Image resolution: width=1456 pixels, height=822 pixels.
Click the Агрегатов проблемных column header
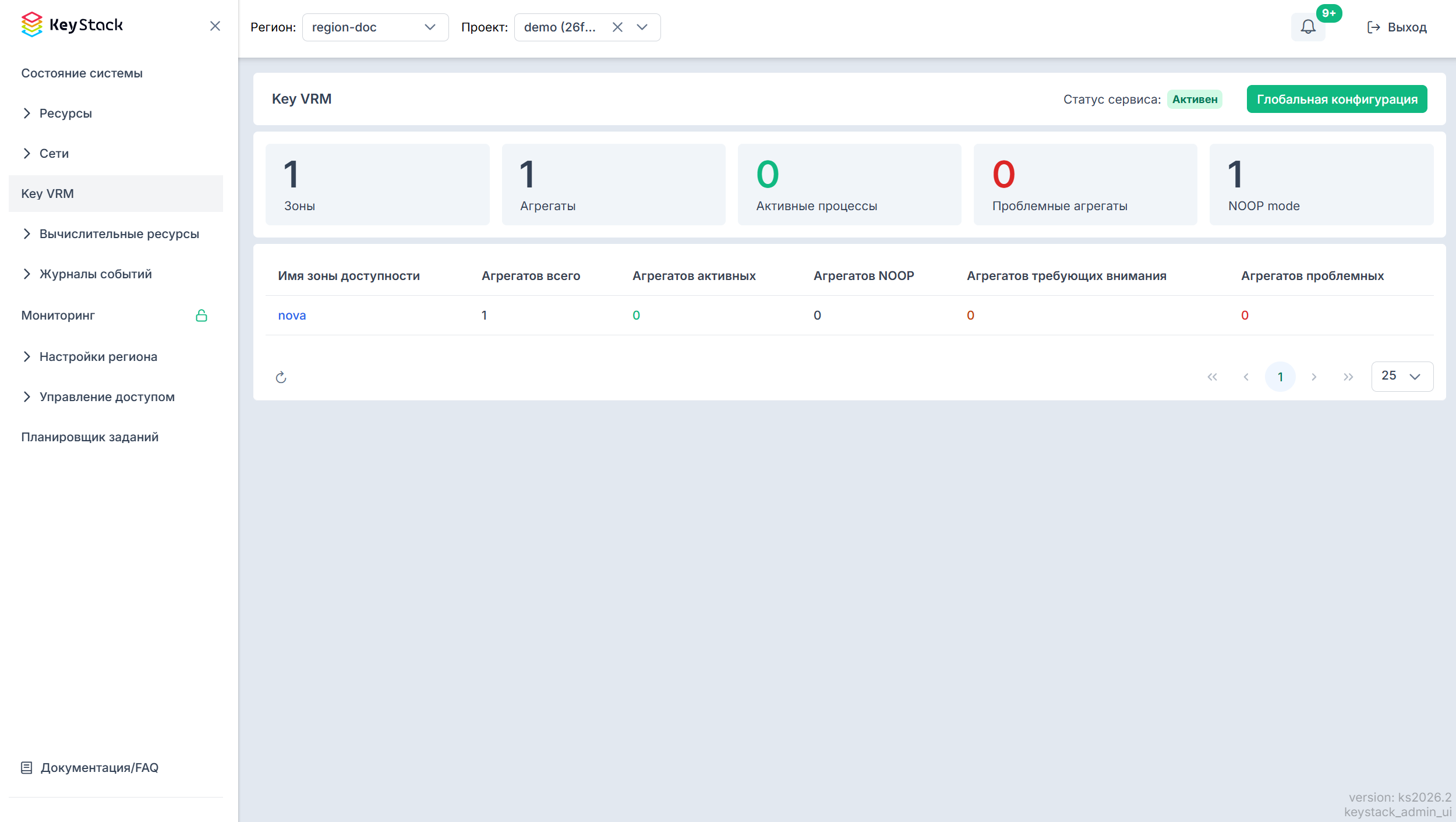pyautogui.click(x=1312, y=276)
